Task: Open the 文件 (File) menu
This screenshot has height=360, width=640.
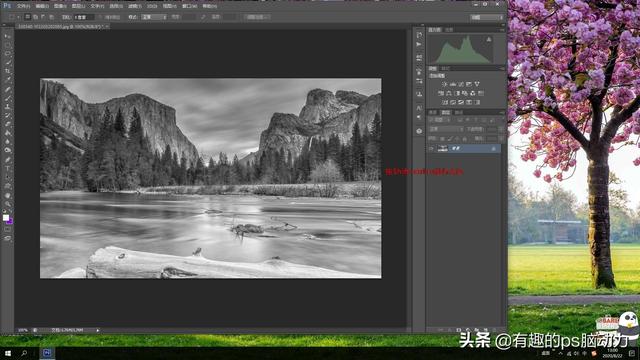Action: pos(23,6)
